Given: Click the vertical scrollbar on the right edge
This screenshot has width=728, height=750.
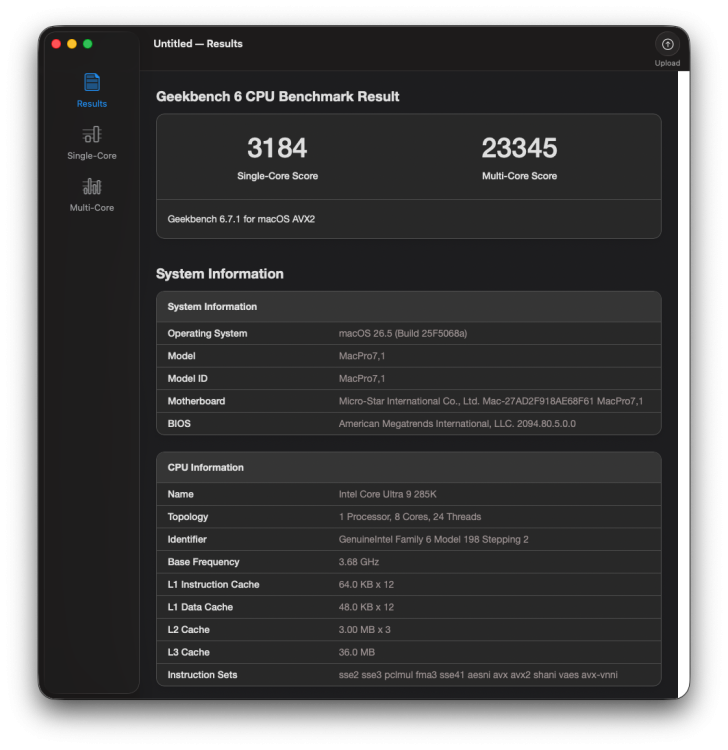Looking at the screenshot, I should tap(684, 384).
